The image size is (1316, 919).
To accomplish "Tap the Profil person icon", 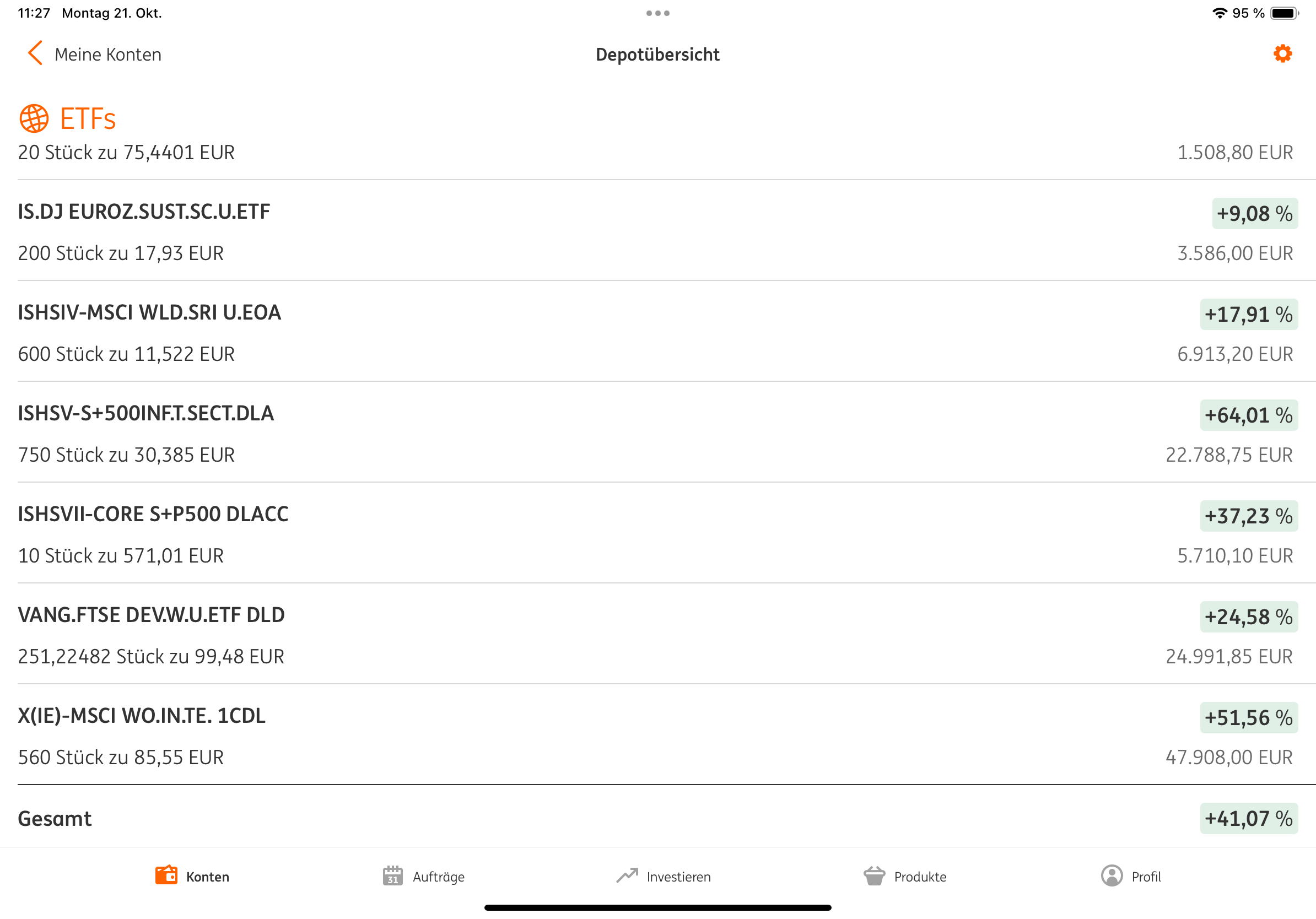I will [x=1112, y=876].
